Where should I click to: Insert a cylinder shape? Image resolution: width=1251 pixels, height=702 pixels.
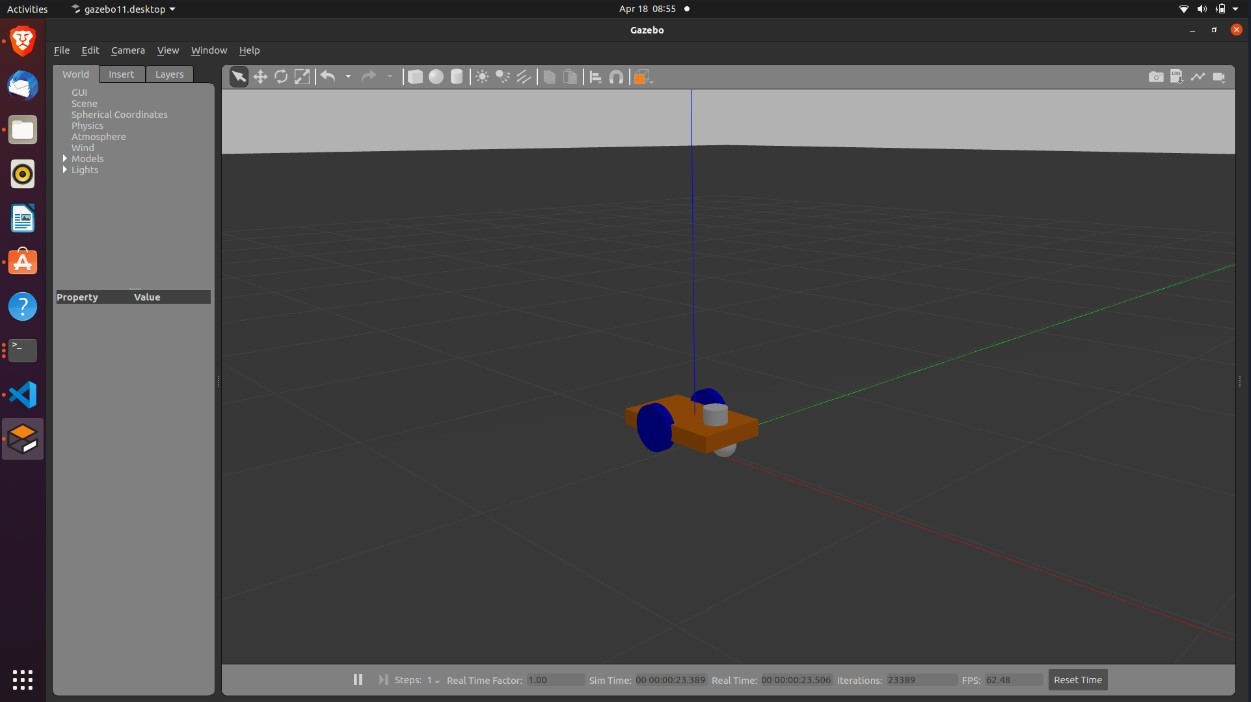click(457, 77)
